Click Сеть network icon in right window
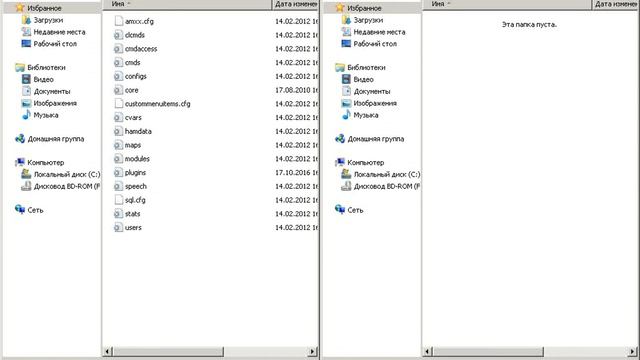The width and height of the screenshot is (640, 360). (x=340, y=210)
